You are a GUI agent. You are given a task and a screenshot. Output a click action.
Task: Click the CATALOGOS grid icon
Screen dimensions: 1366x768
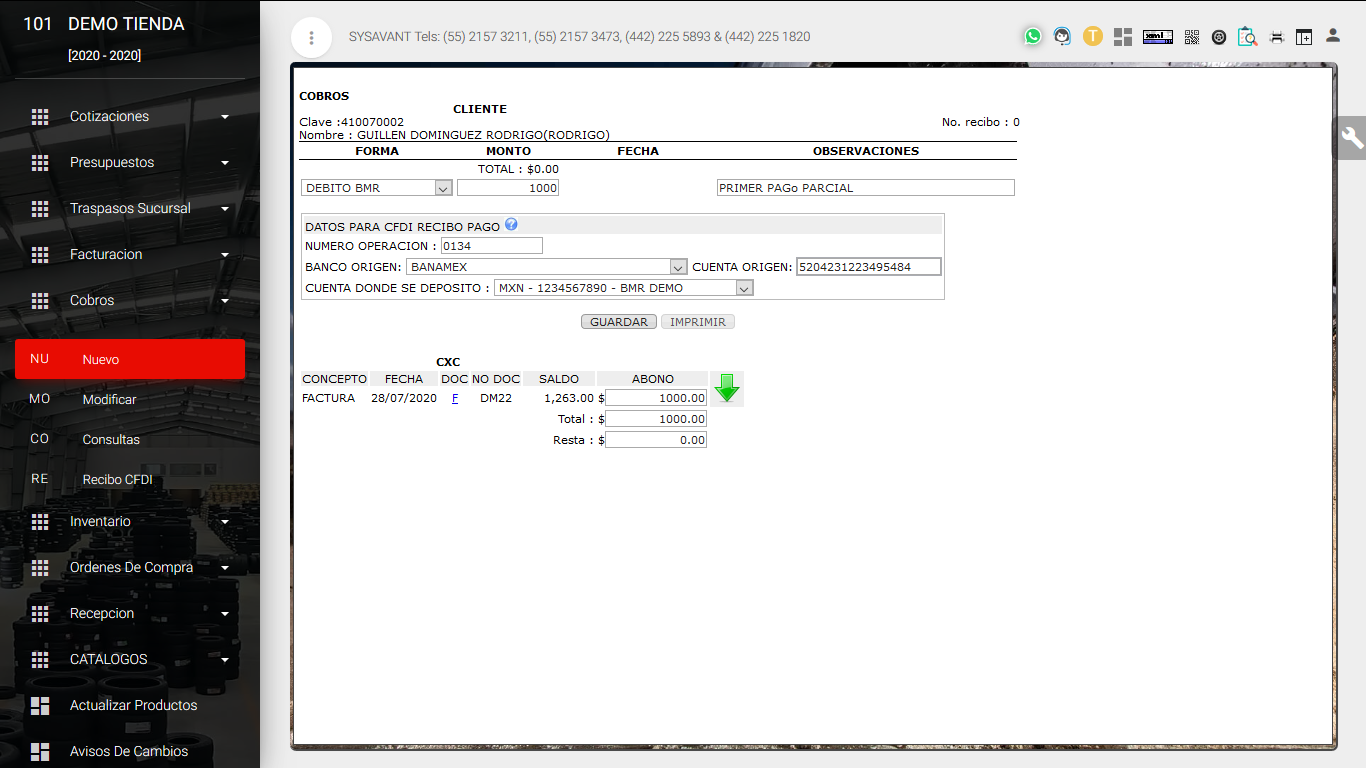point(40,660)
